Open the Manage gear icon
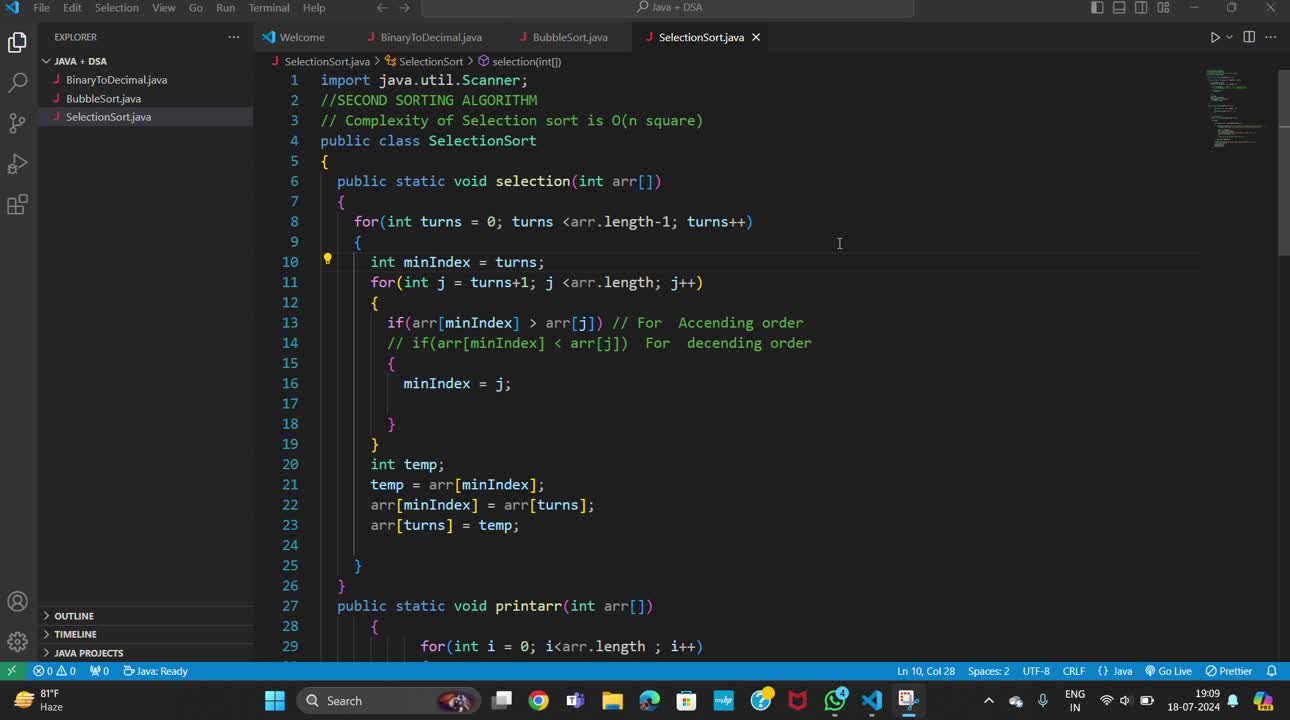This screenshot has width=1290, height=720. tap(17, 641)
